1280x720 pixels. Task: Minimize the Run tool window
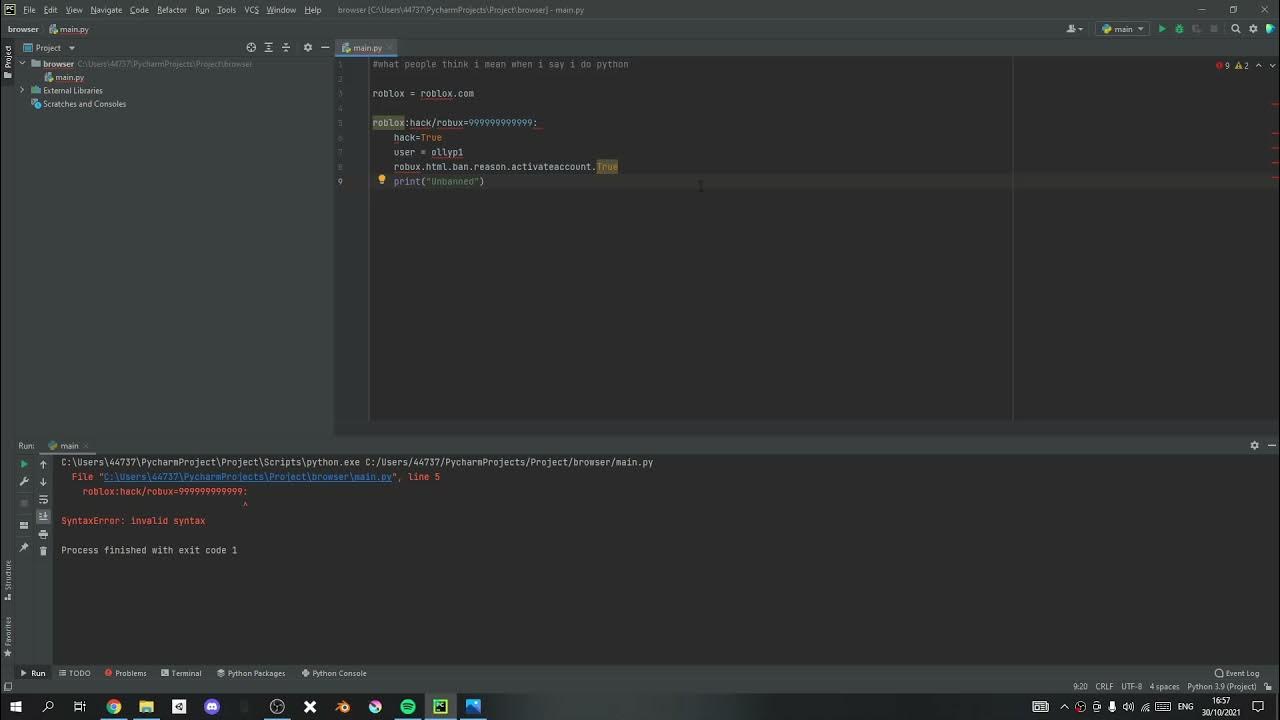1271,445
